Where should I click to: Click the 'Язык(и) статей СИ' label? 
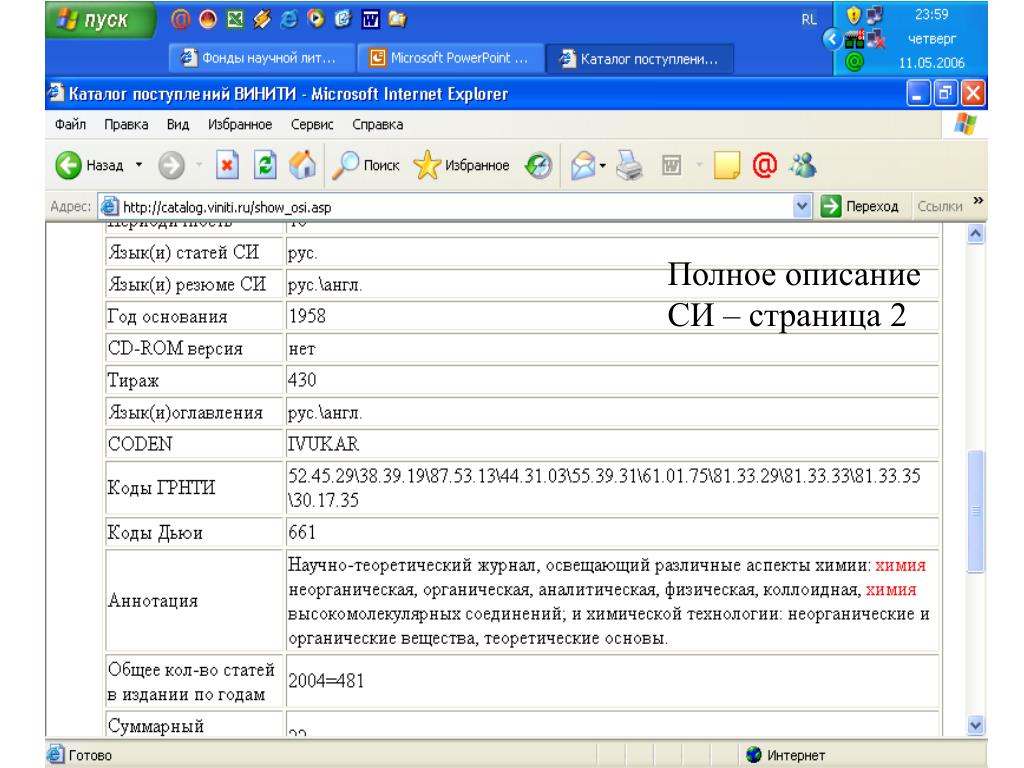click(x=184, y=252)
